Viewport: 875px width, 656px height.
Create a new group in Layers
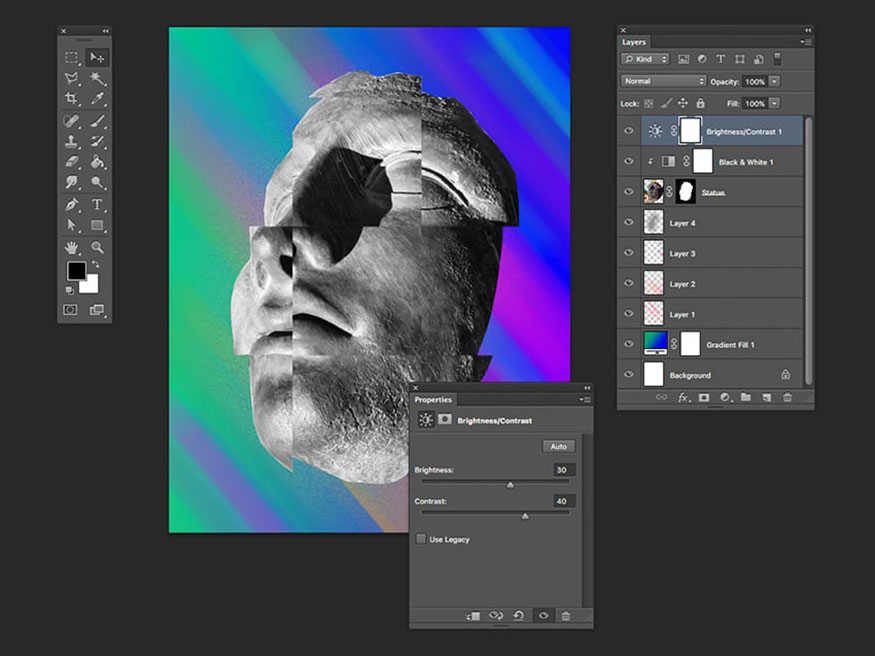(746, 397)
